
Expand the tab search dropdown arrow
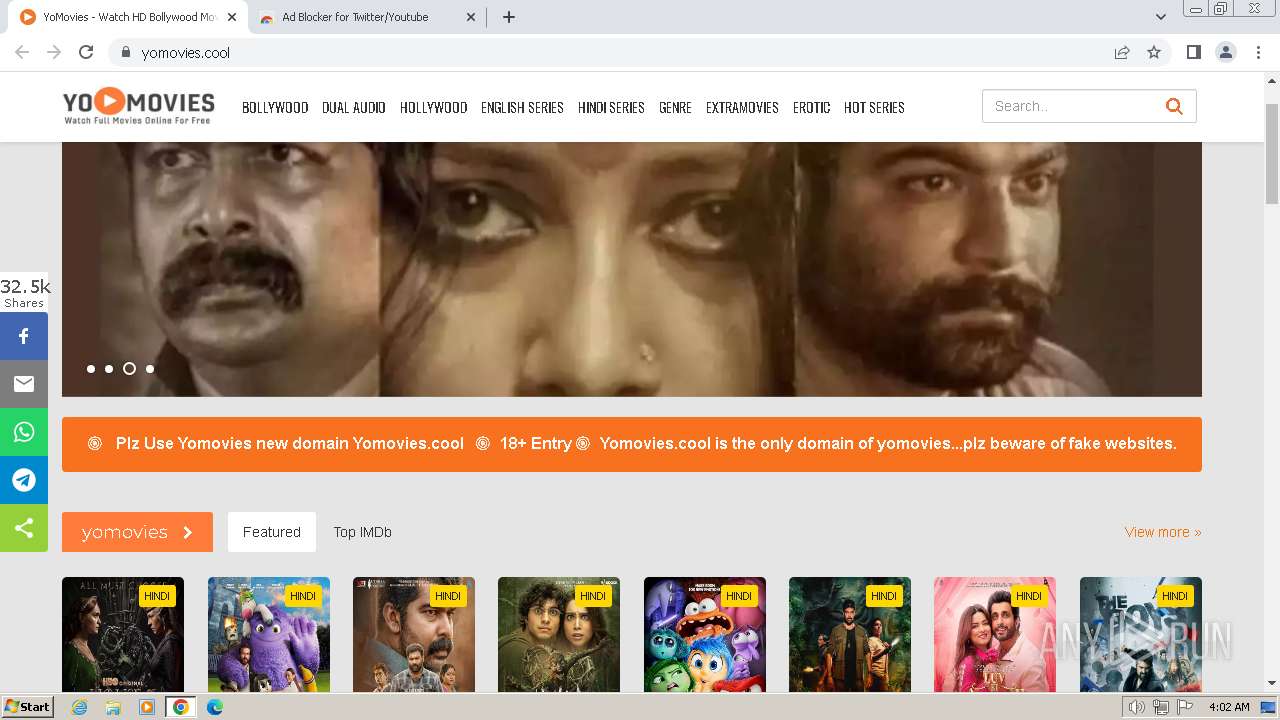pyautogui.click(x=1161, y=17)
